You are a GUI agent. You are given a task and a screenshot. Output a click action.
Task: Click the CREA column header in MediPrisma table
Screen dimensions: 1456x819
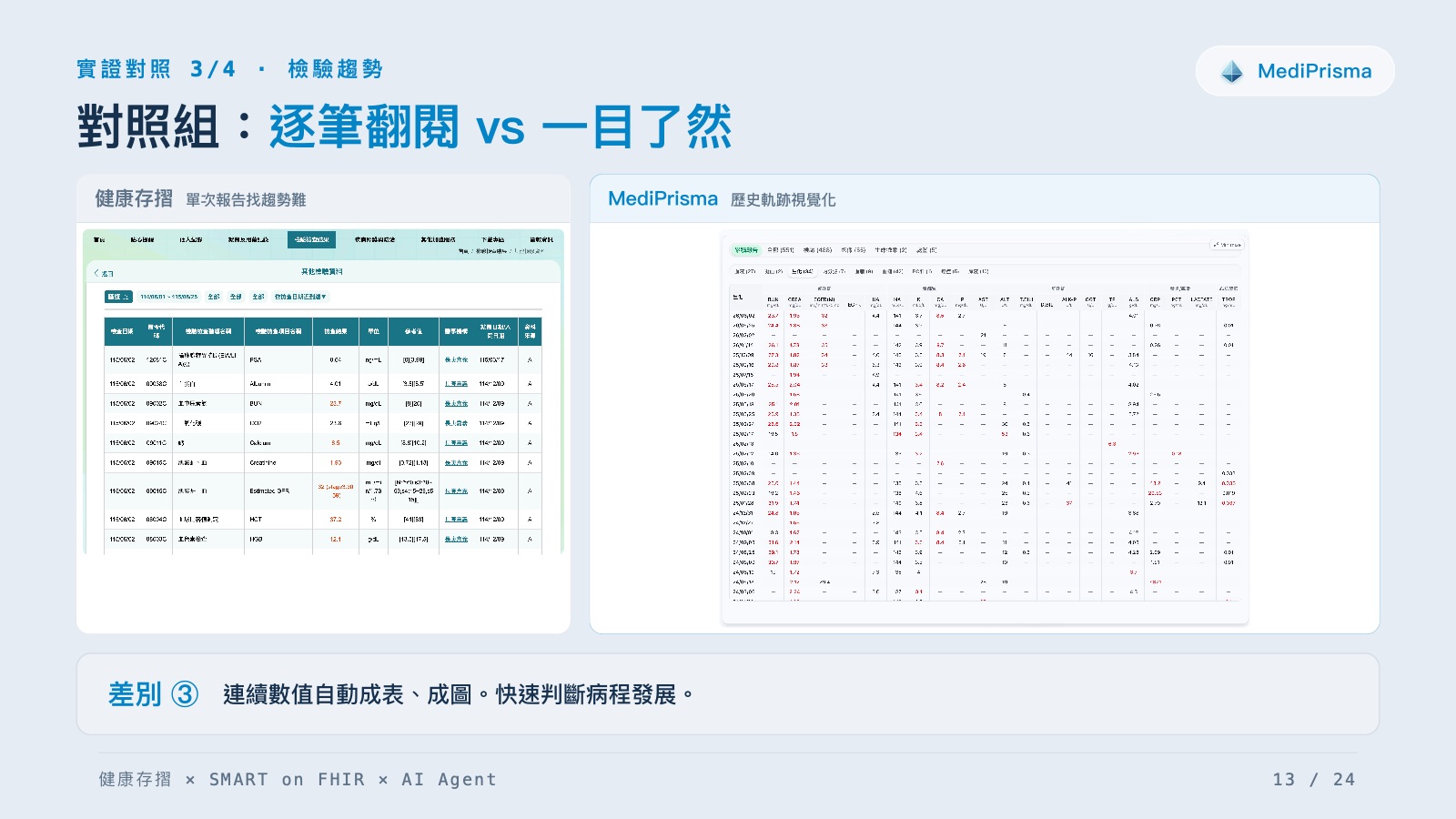(794, 299)
